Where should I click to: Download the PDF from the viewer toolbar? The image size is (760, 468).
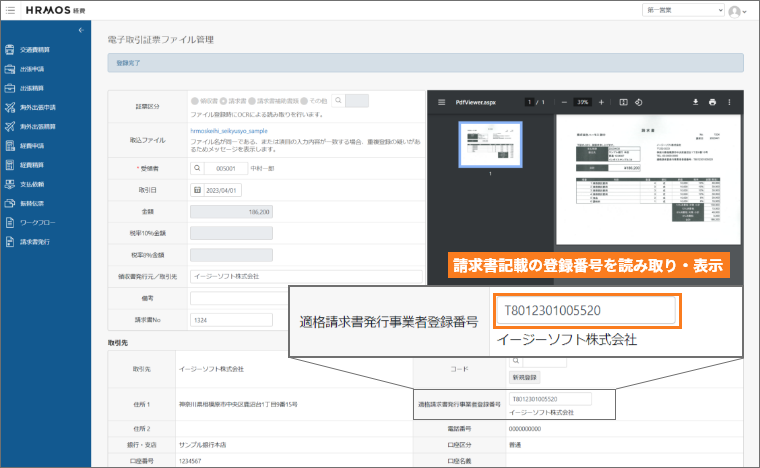[695, 102]
